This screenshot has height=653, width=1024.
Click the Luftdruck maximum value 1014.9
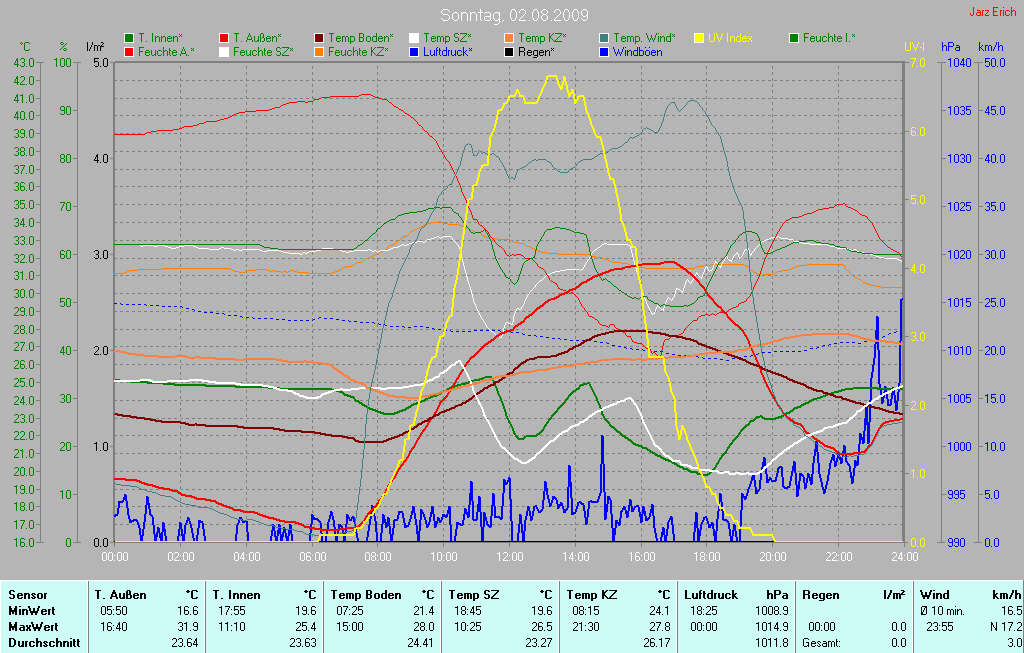pyautogui.click(x=772, y=627)
